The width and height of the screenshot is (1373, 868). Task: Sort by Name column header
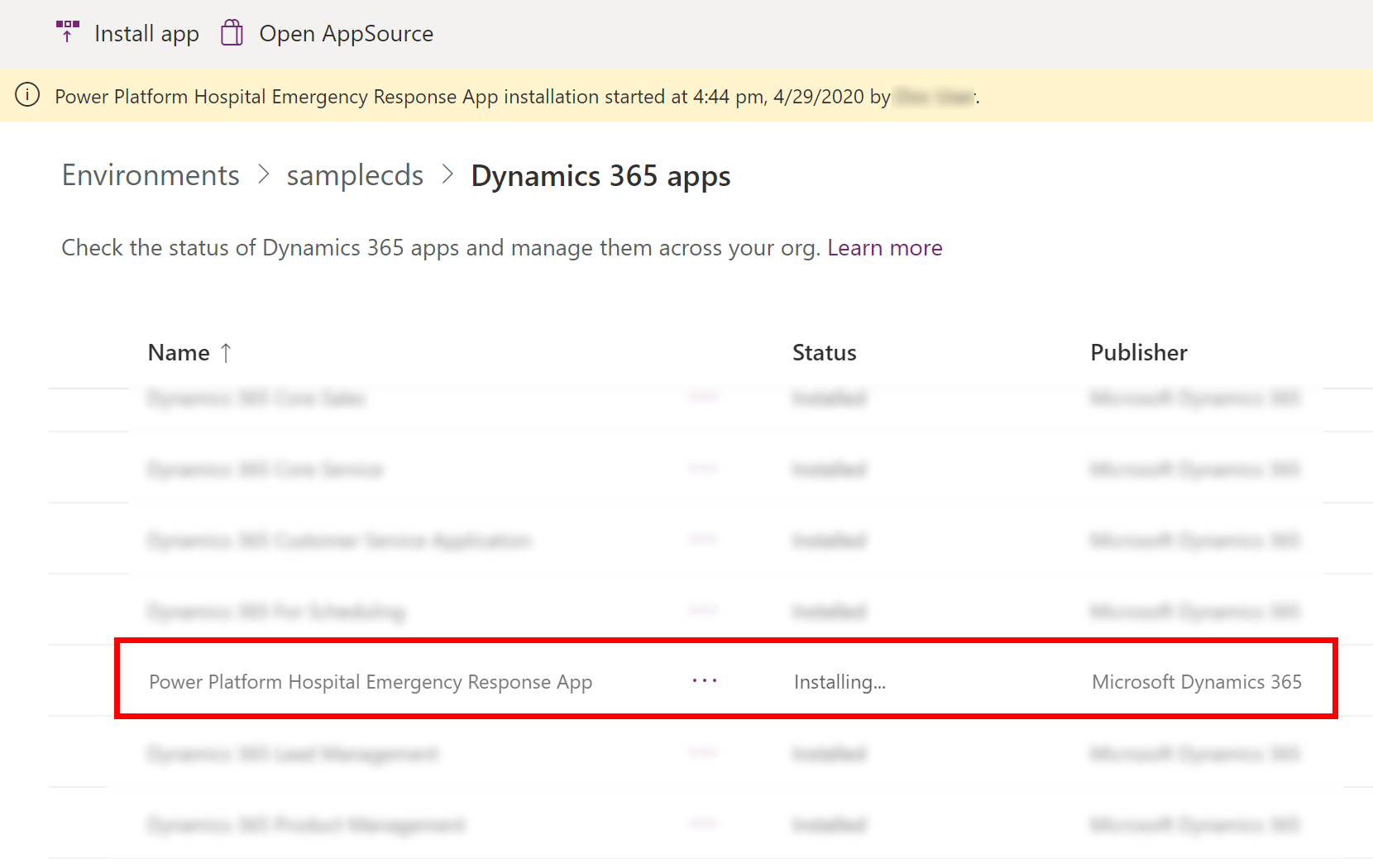[179, 353]
